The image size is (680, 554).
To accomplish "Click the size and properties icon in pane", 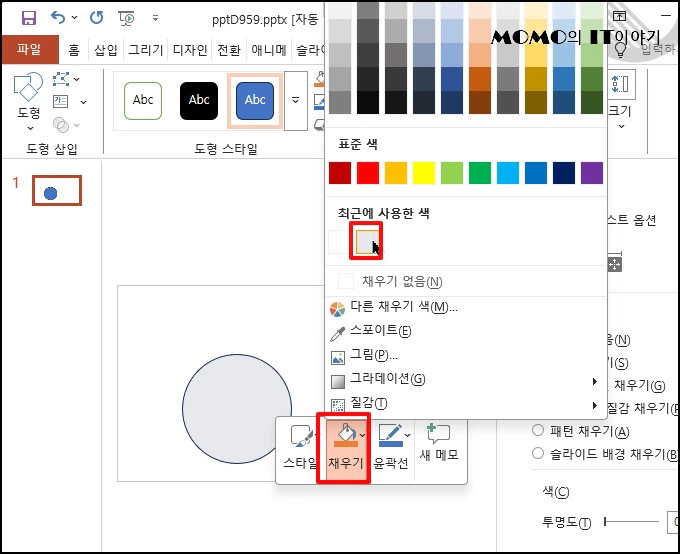I will point(615,261).
